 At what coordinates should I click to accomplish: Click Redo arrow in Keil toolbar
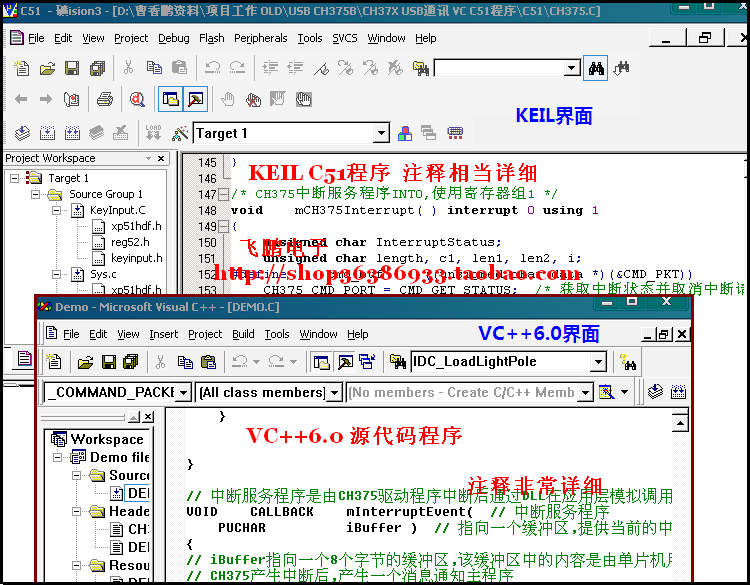click(237, 68)
